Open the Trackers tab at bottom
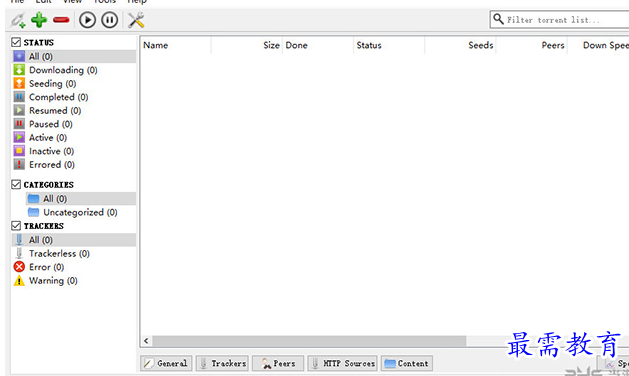 (x=222, y=364)
